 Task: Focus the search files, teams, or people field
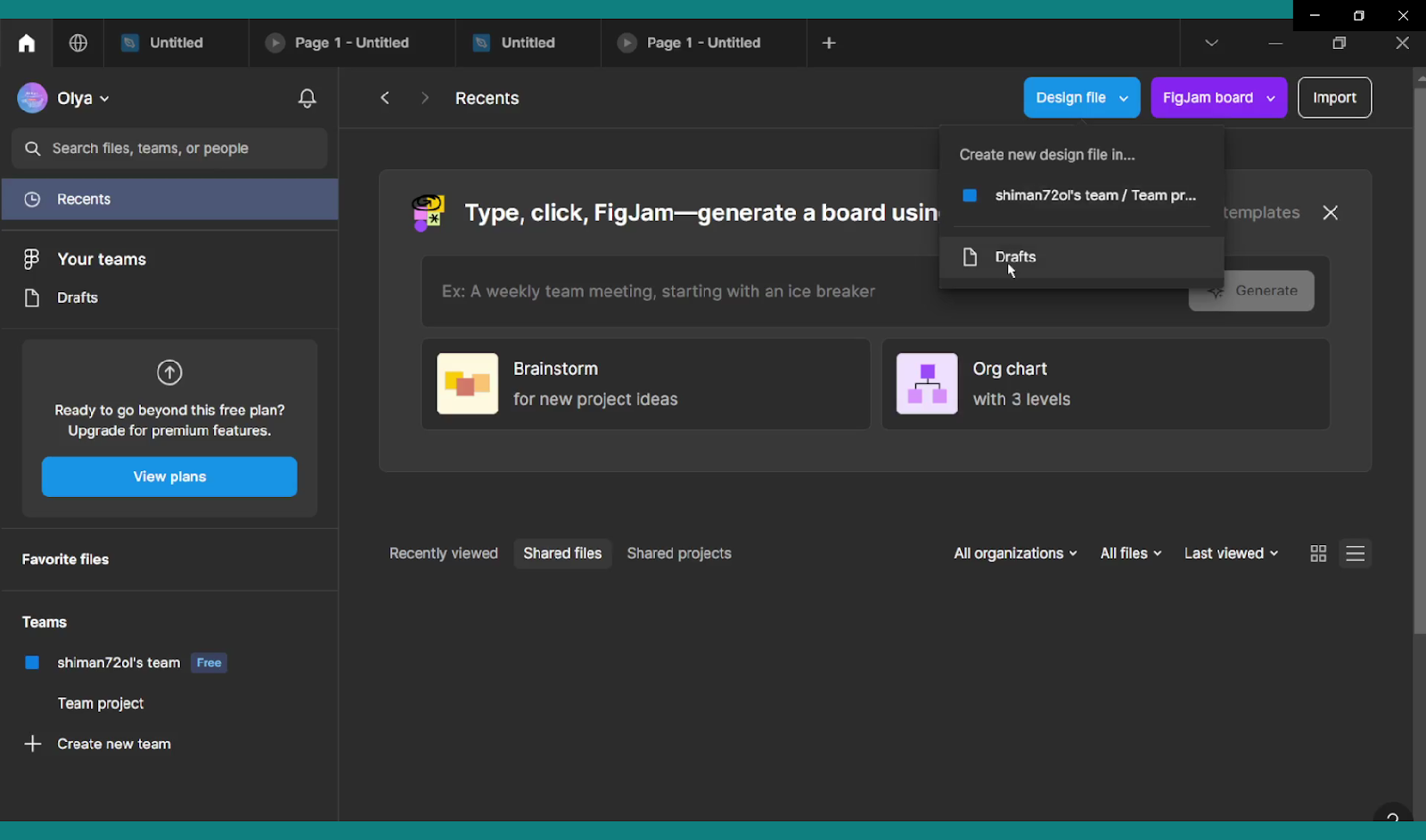point(169,149)
